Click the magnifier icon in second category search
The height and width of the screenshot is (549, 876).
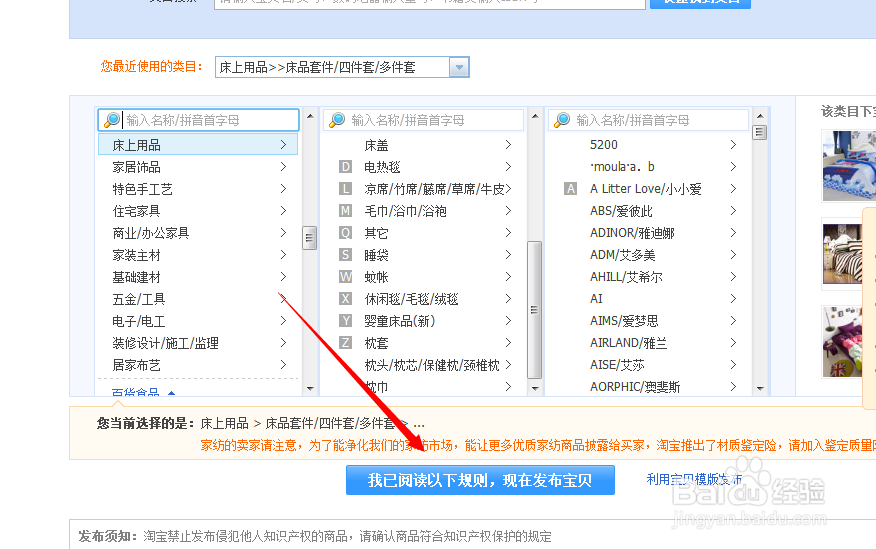click(x=337, y=120)
